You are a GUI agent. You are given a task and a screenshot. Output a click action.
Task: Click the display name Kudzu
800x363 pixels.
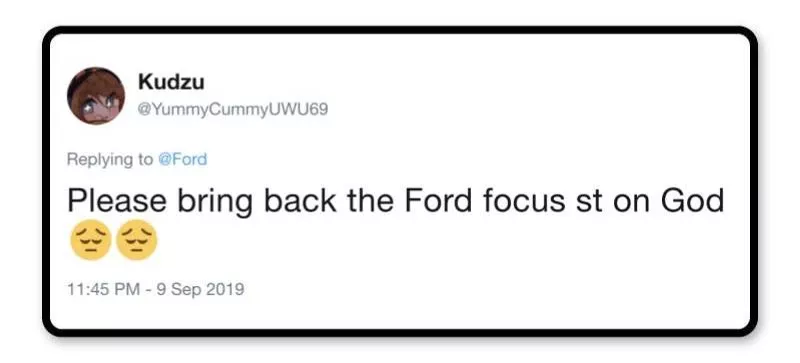(171, 82)
